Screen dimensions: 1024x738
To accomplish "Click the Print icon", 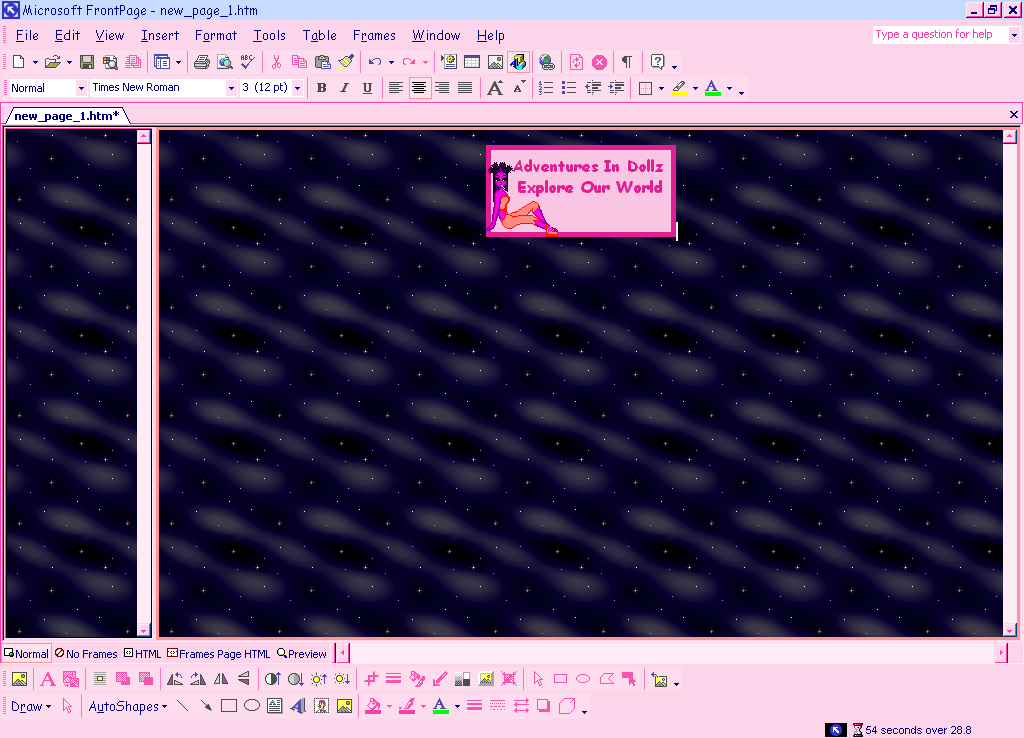I will point(202,62).
